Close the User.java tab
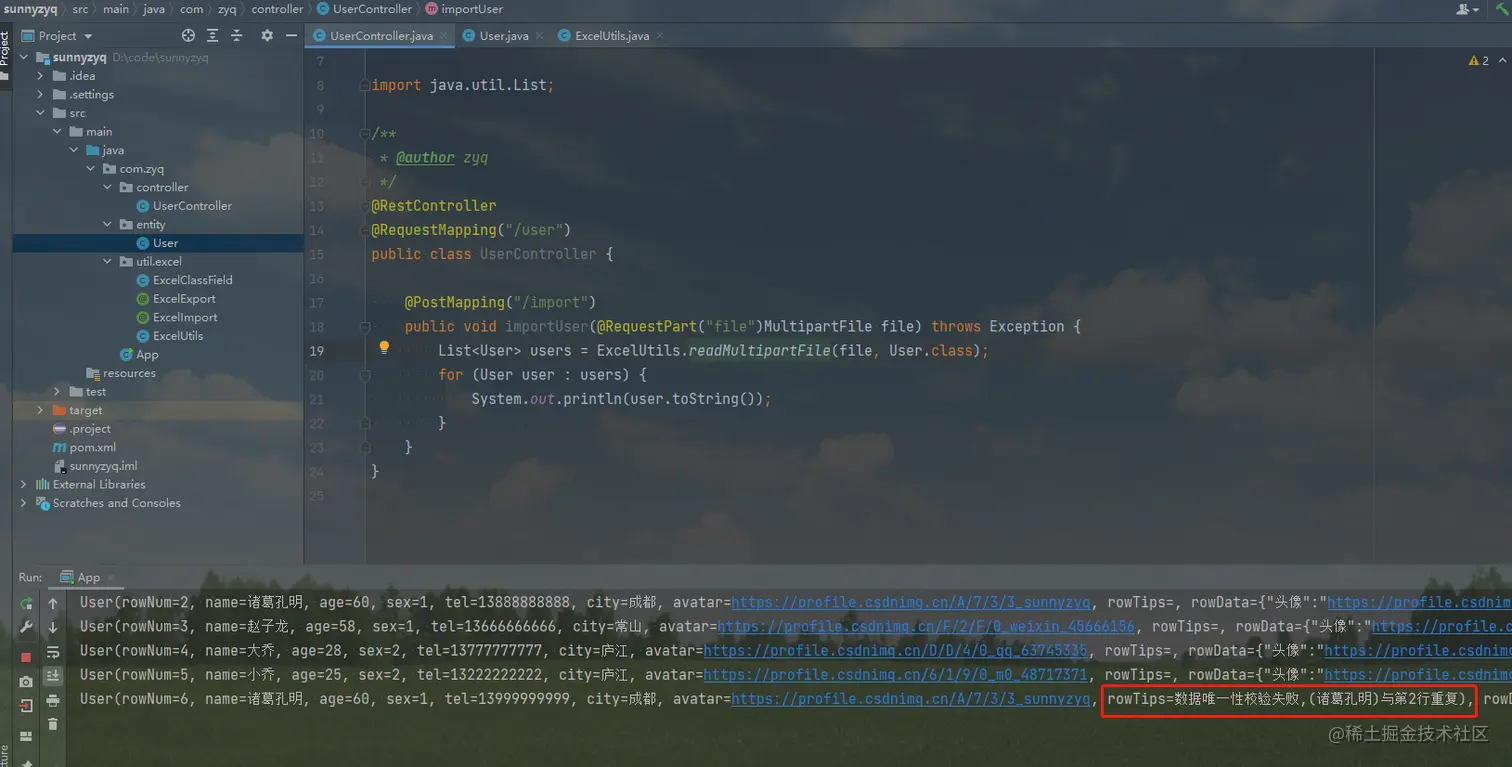This screenshot has height=767, width=1512. pos(539,35)
